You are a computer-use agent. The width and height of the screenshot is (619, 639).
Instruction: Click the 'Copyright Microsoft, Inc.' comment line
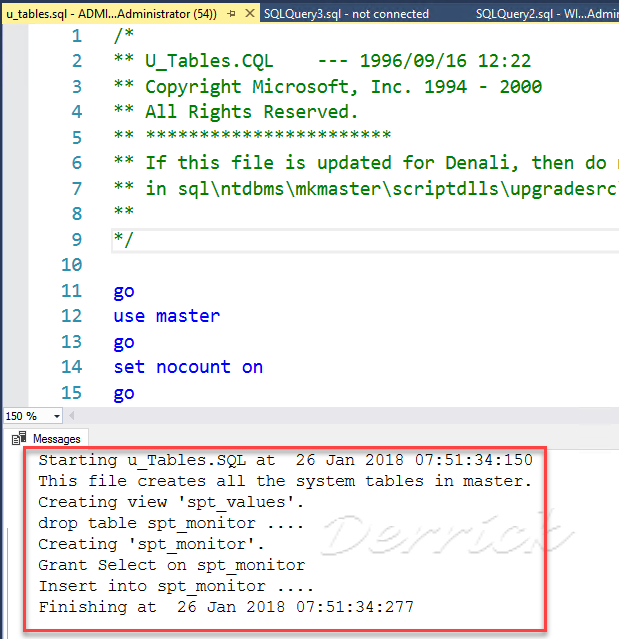click(x=328, y=87)
